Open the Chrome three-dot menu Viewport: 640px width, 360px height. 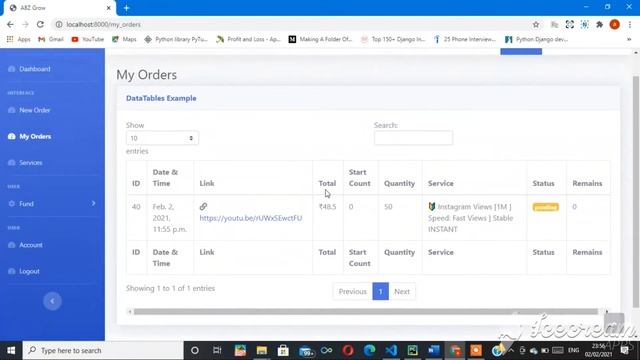tap(630, 24)
